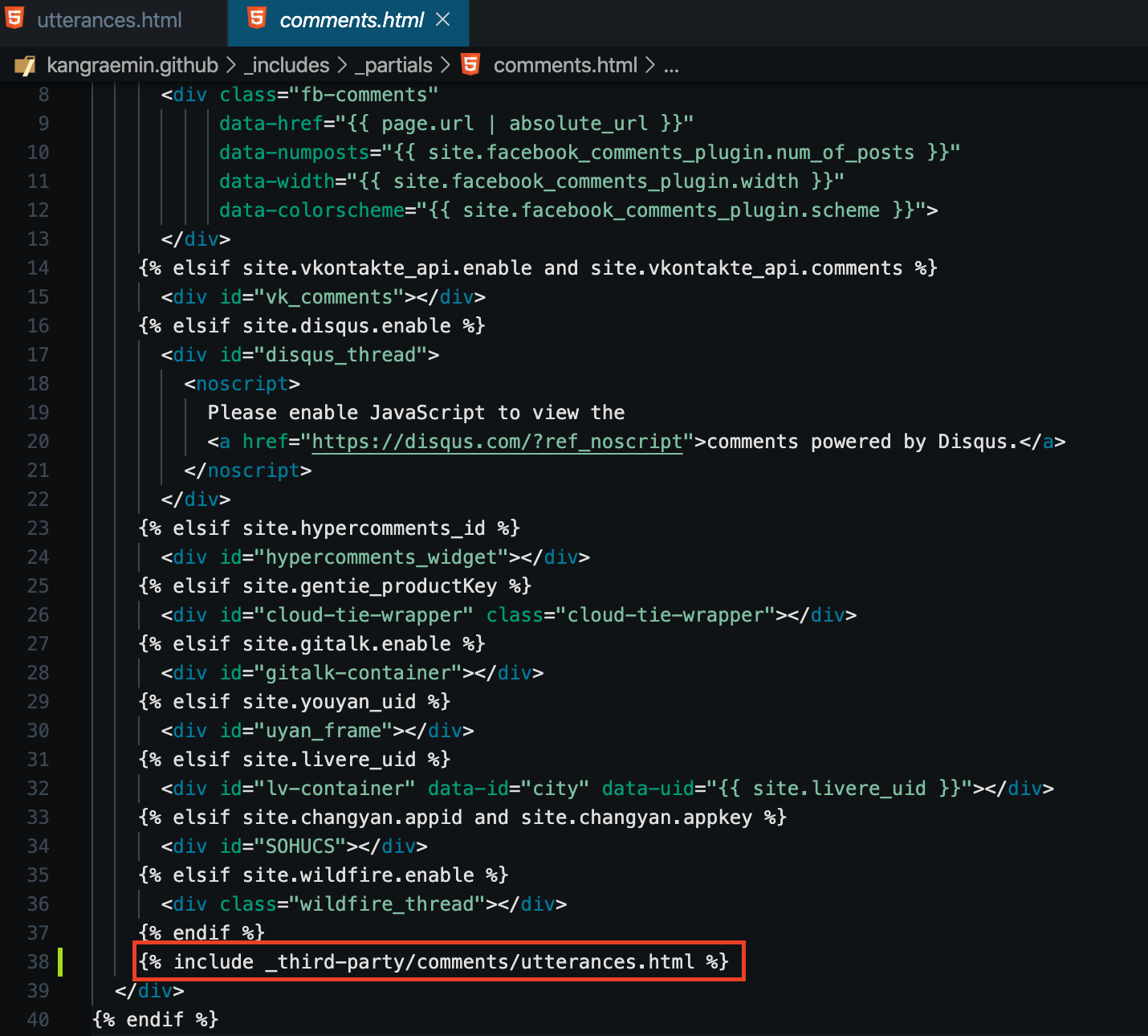Click HTML5 icon in breadcrumb path
This screenshot has height=1036, width=1148.
tap(470, 64)
